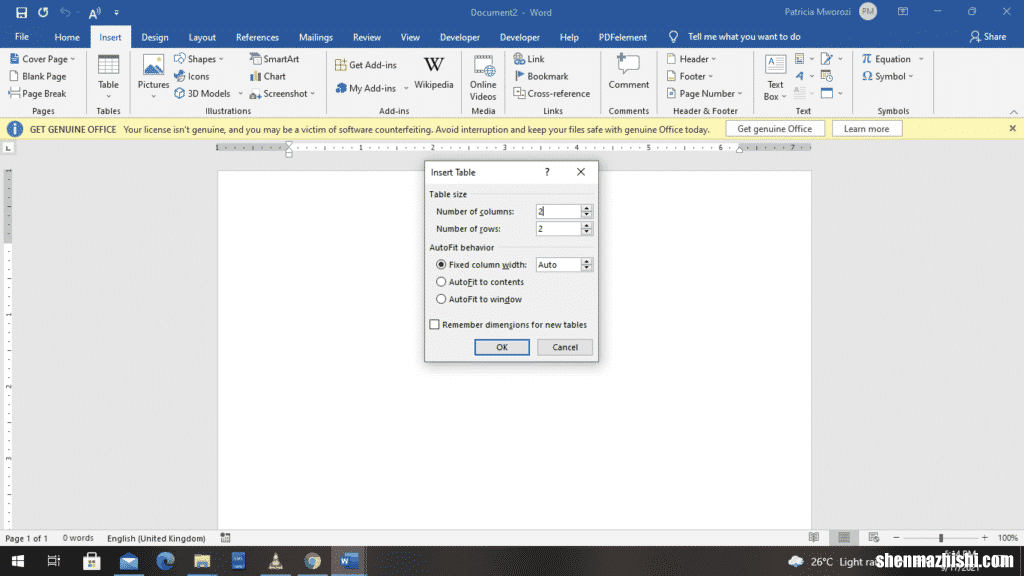1024x576 pixels.
Task: Switch to the Mailings tab
Action: (316, 37)
